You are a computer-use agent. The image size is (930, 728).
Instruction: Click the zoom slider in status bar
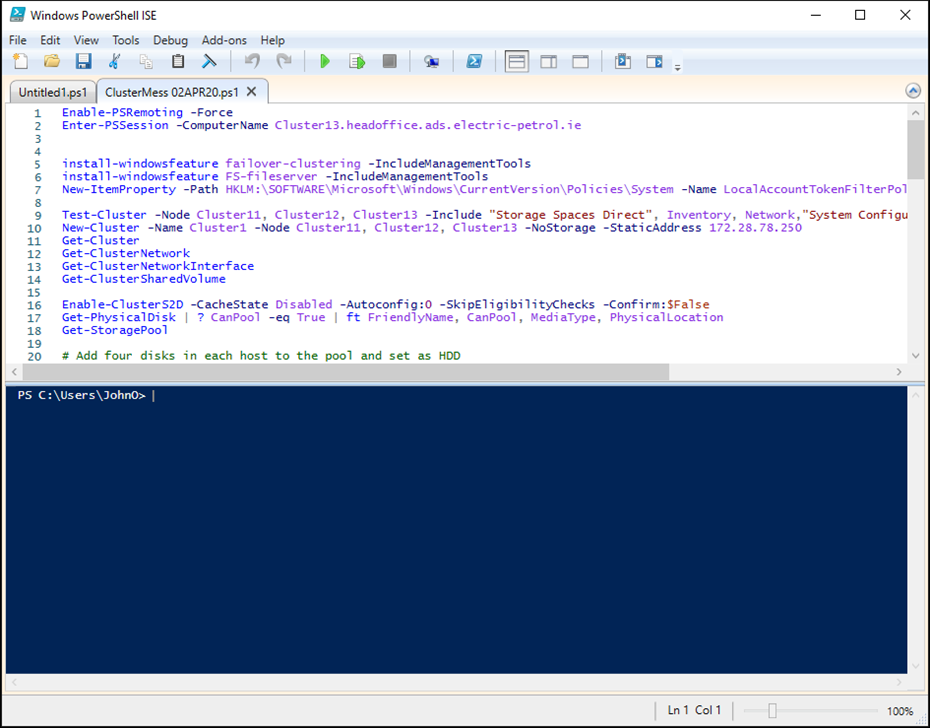[x=772, y=710]
